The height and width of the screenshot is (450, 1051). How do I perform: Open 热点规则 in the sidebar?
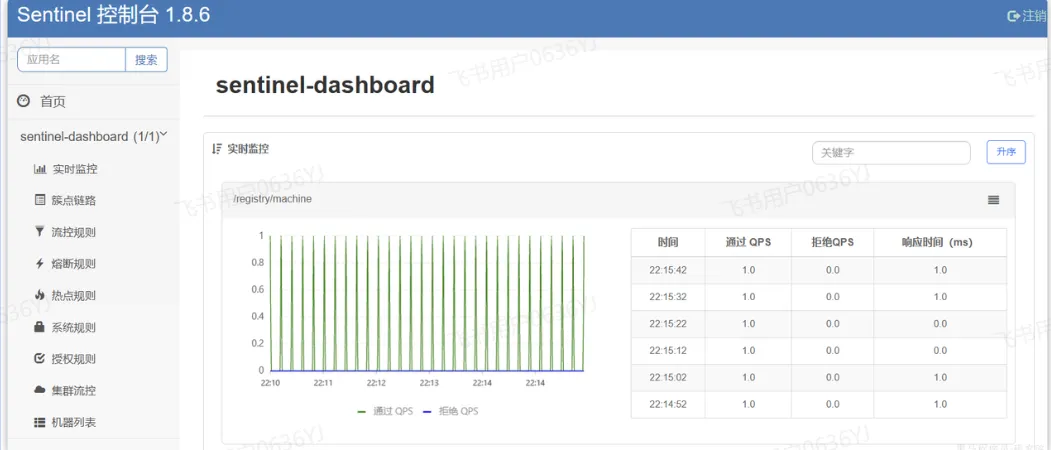[74, 295]
